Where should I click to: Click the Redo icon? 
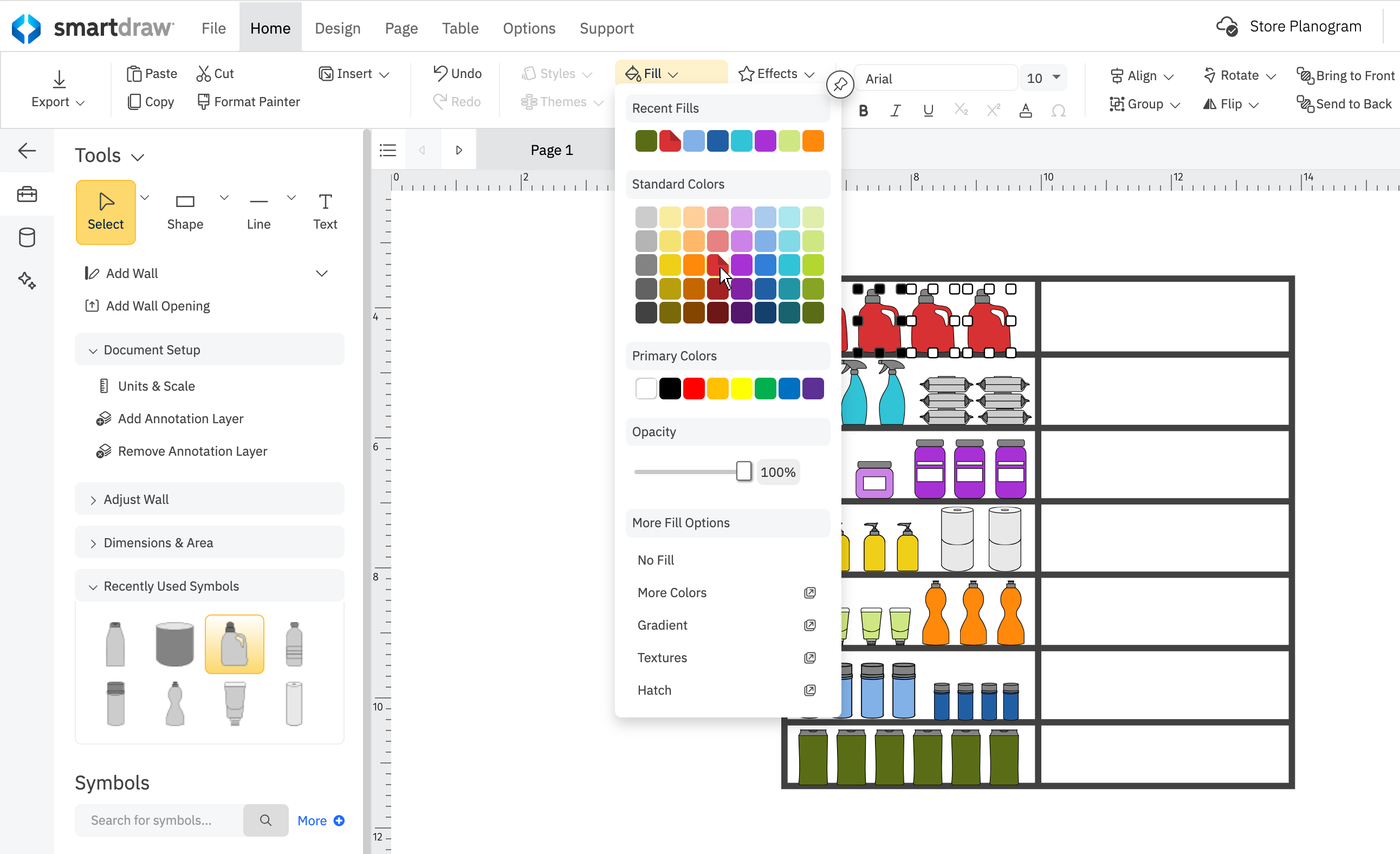point(440,101)
